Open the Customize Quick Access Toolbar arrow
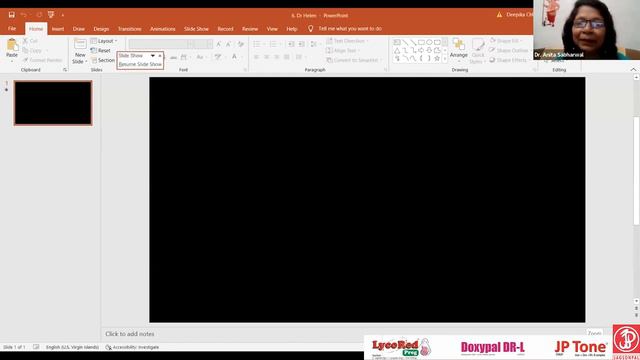The image size is (640, 360). [62, 16]
